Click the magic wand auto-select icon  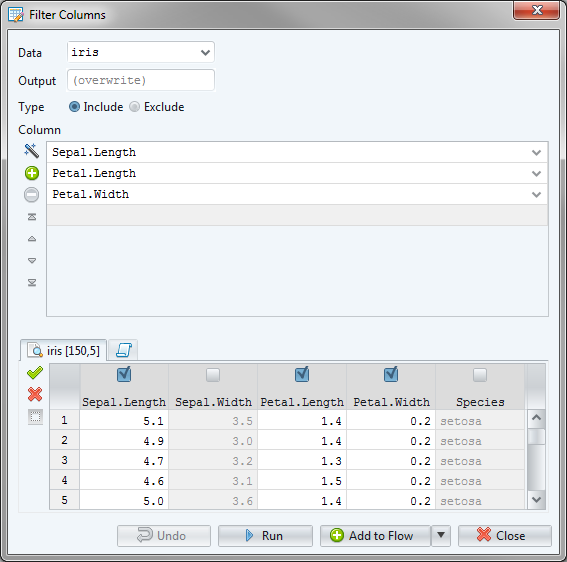[31, 151]
